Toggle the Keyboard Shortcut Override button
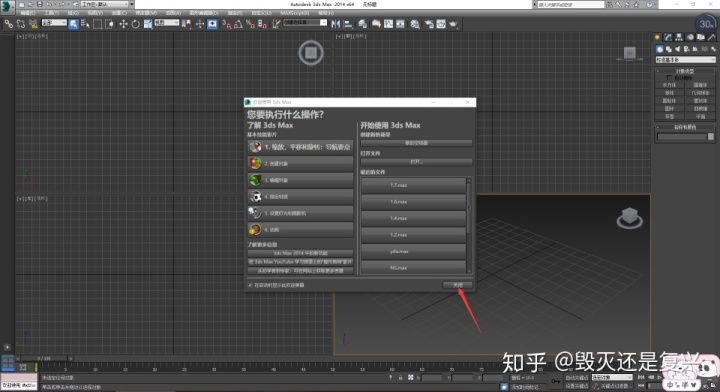Image resolution: width=720 pixels, height=392 pixels. pos(212,24)
